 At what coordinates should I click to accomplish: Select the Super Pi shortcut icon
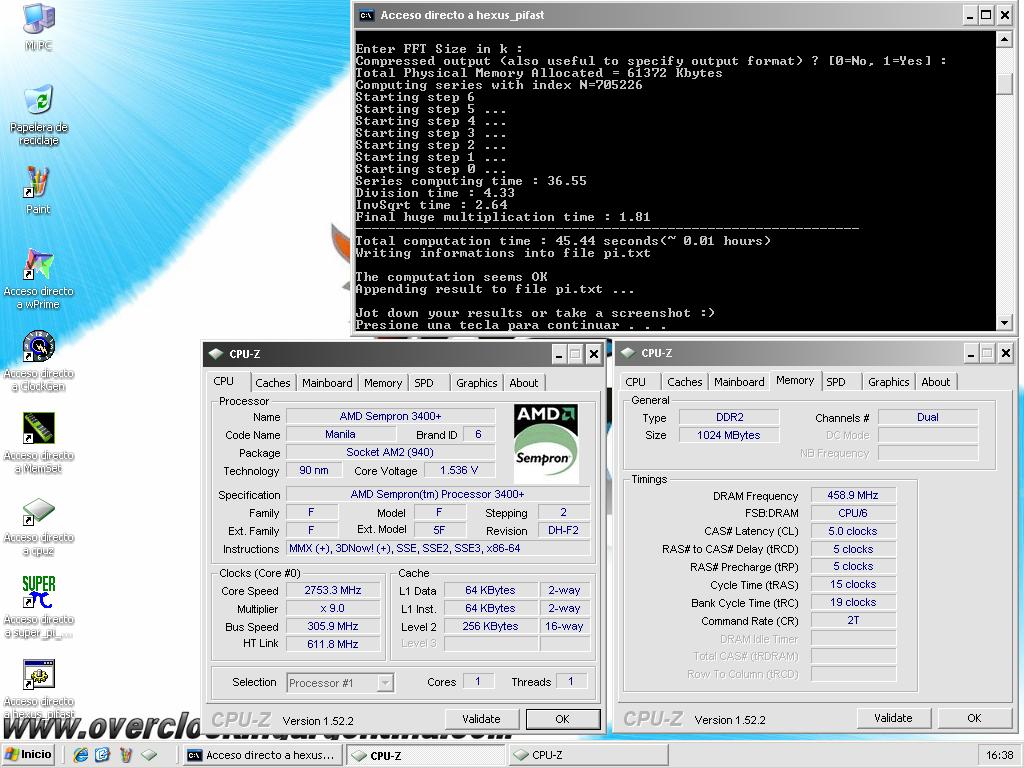(38, 592)
